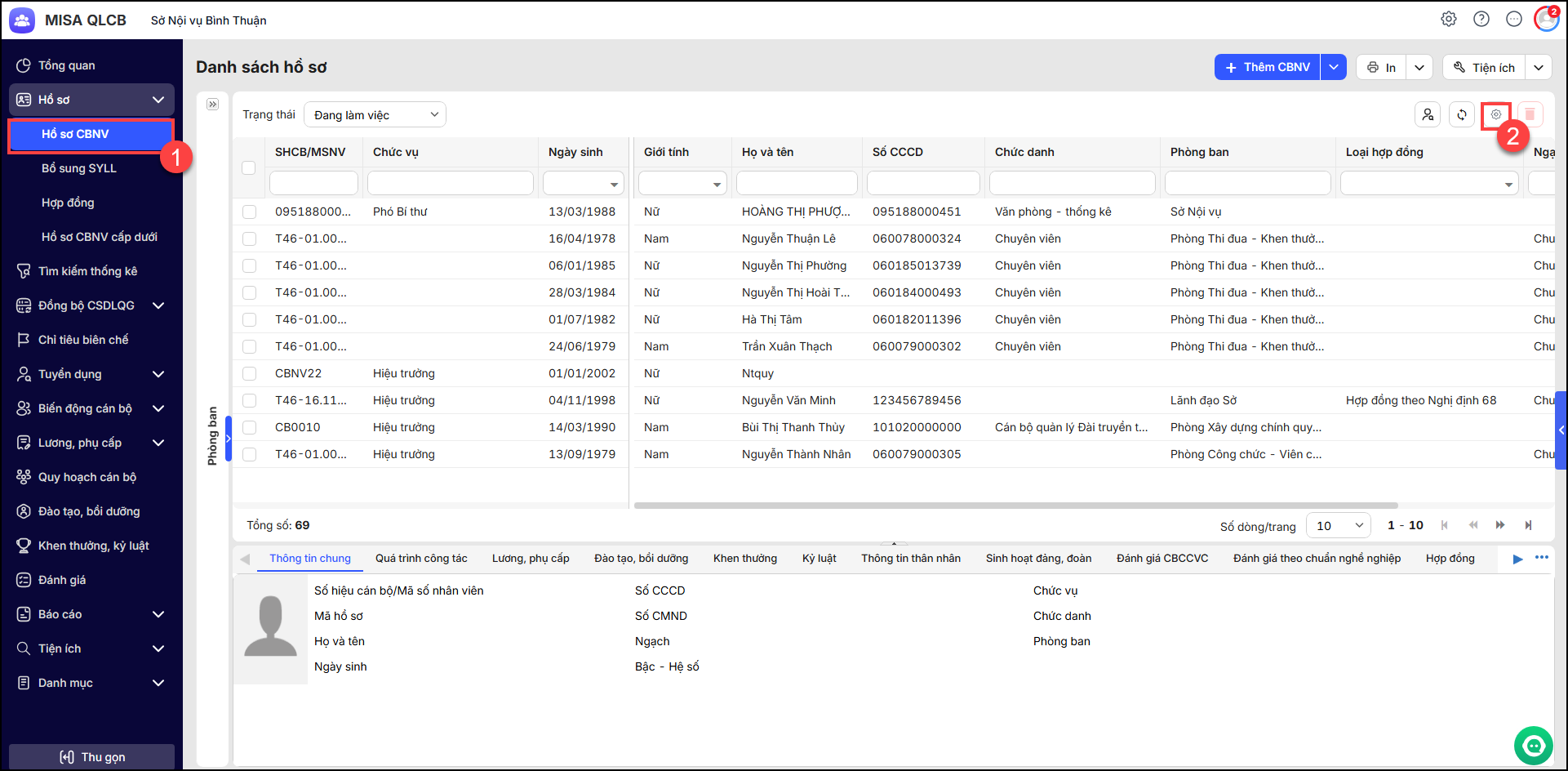Screen dimensions: 1568x771
Task: Go to next page arrow in pagination
Action: [1499, 525]
